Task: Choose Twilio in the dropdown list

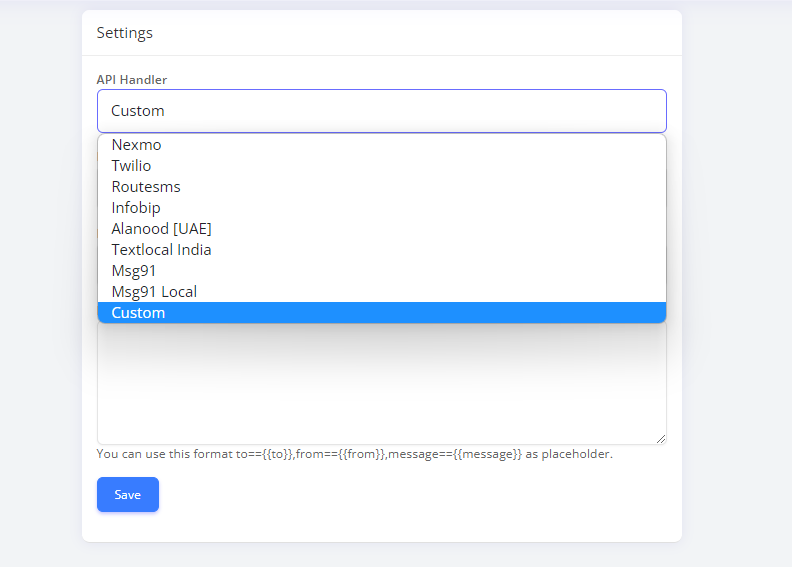Action: [381, 166]
